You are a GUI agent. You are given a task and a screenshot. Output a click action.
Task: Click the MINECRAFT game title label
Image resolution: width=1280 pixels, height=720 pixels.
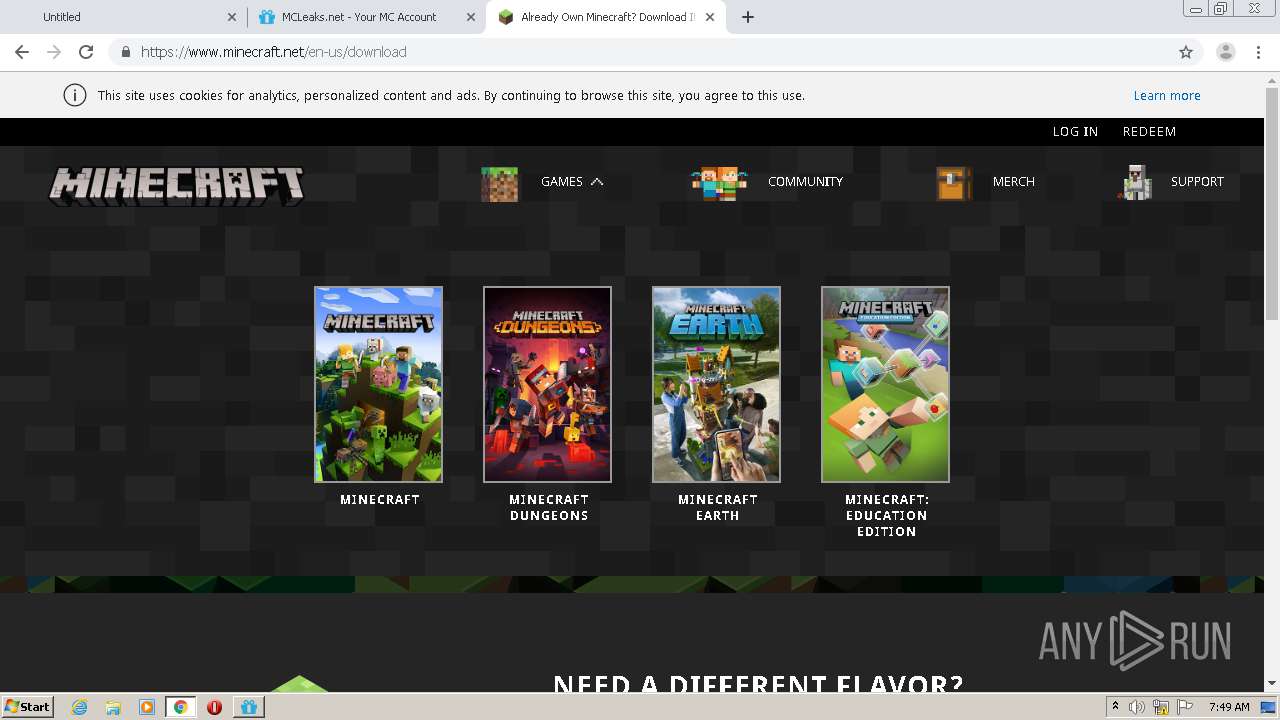pyautogui.click(x=379, y=499)
